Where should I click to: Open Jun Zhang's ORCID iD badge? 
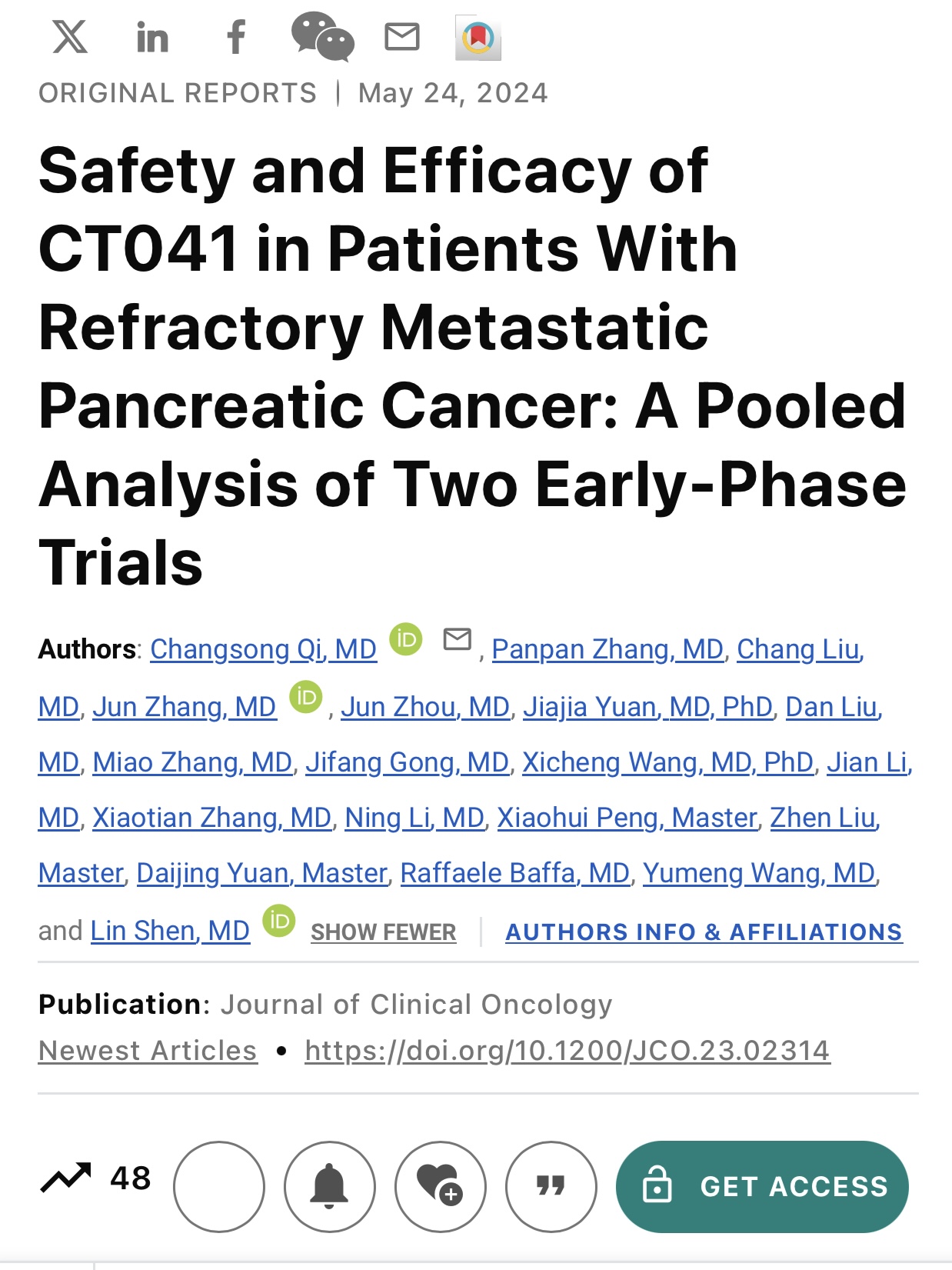(306, 697)
